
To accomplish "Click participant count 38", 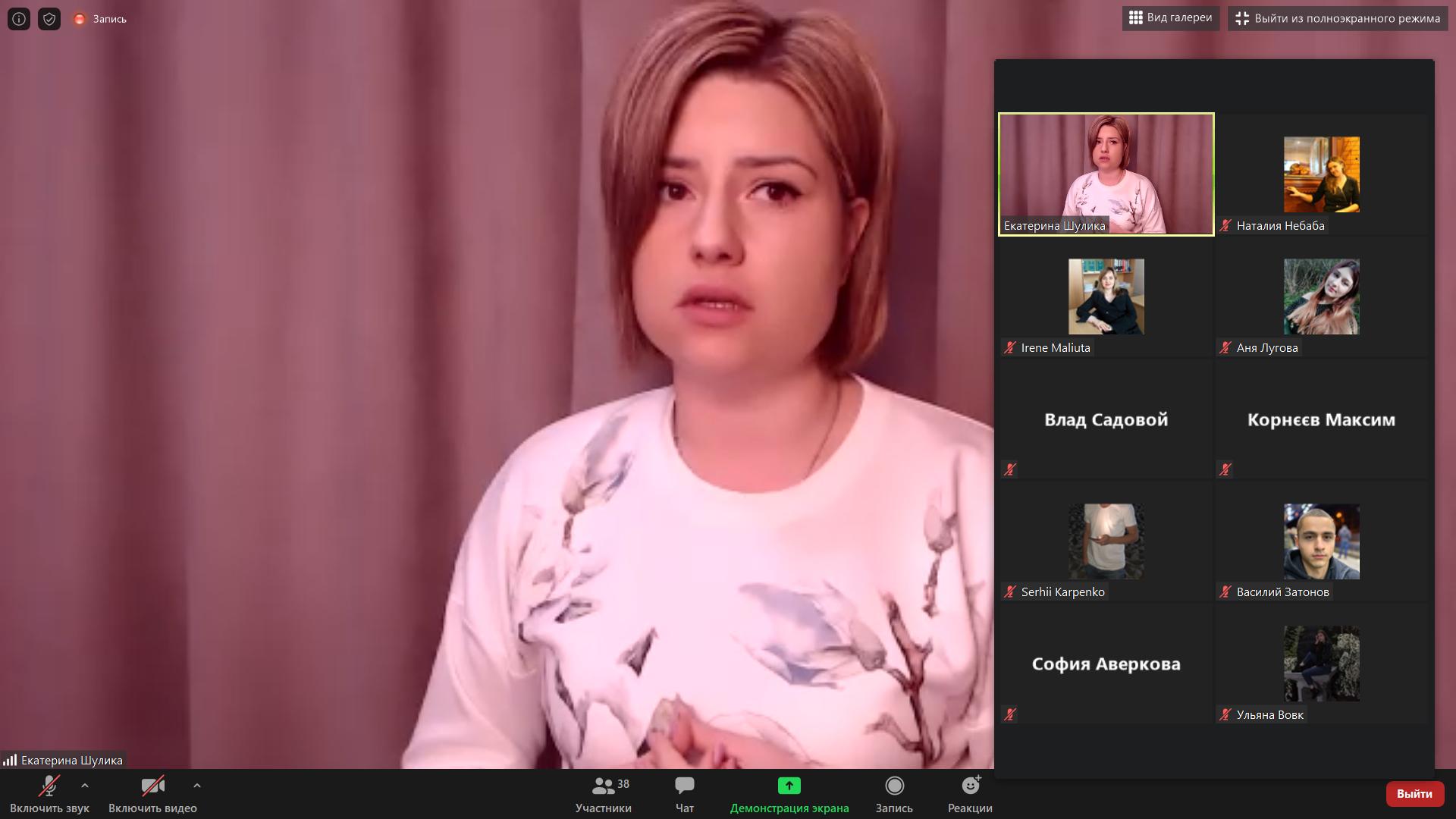I will (623, 783).
